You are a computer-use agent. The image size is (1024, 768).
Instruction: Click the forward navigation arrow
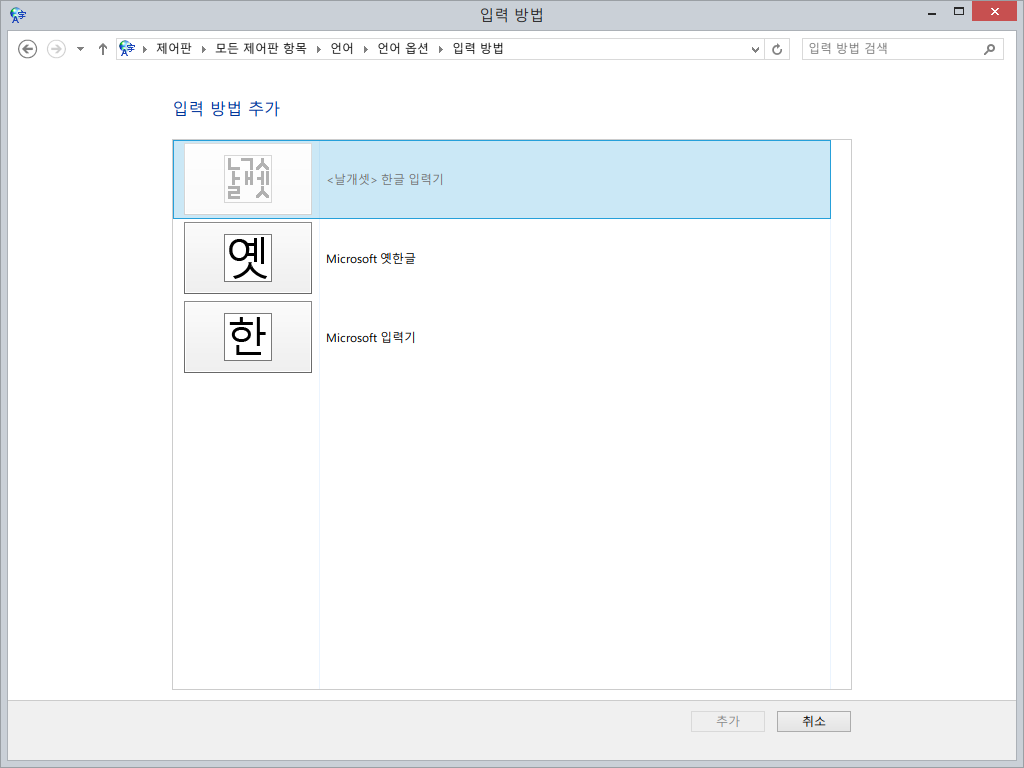click(56, 49)
